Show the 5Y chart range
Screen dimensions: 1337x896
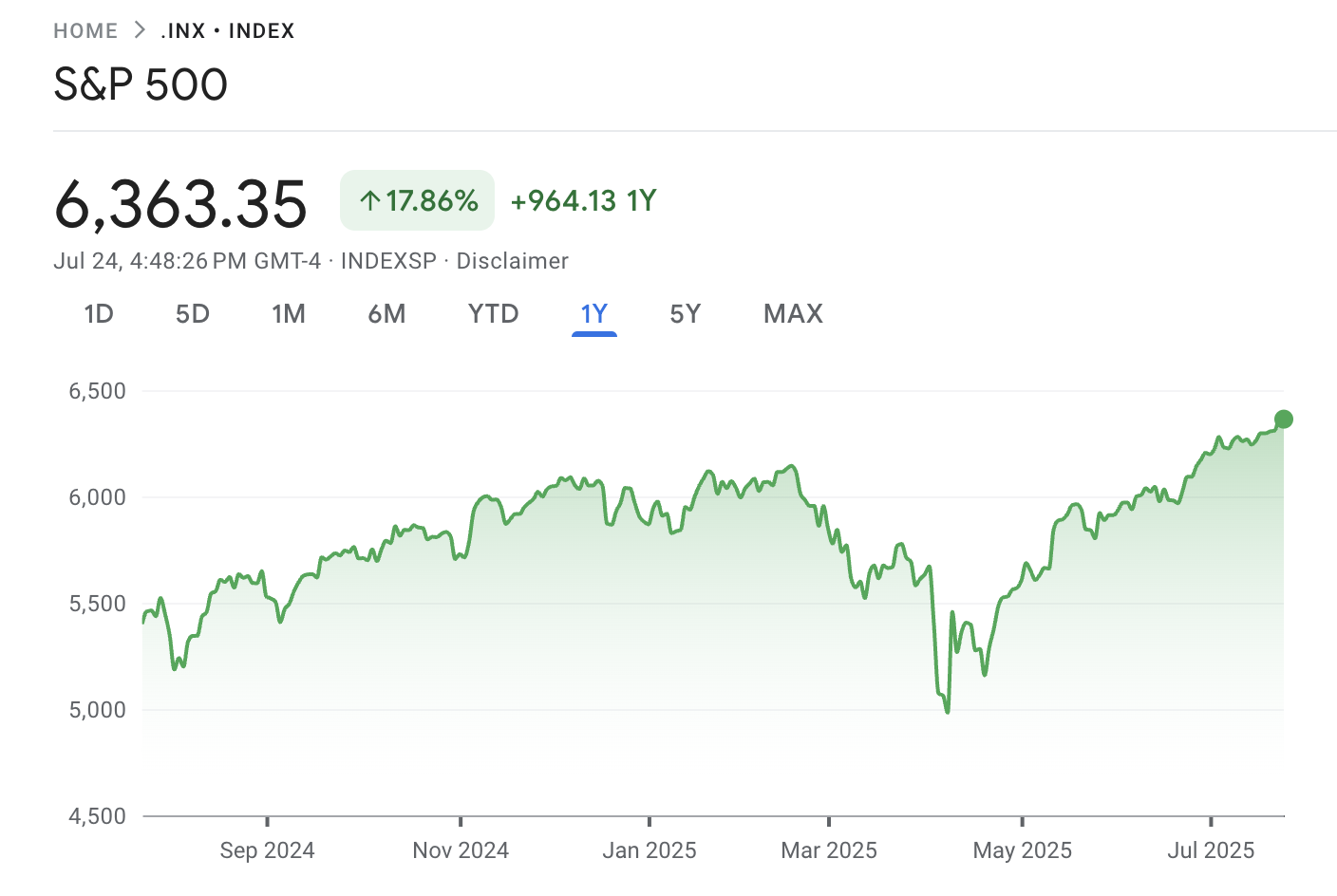(686, 314)
